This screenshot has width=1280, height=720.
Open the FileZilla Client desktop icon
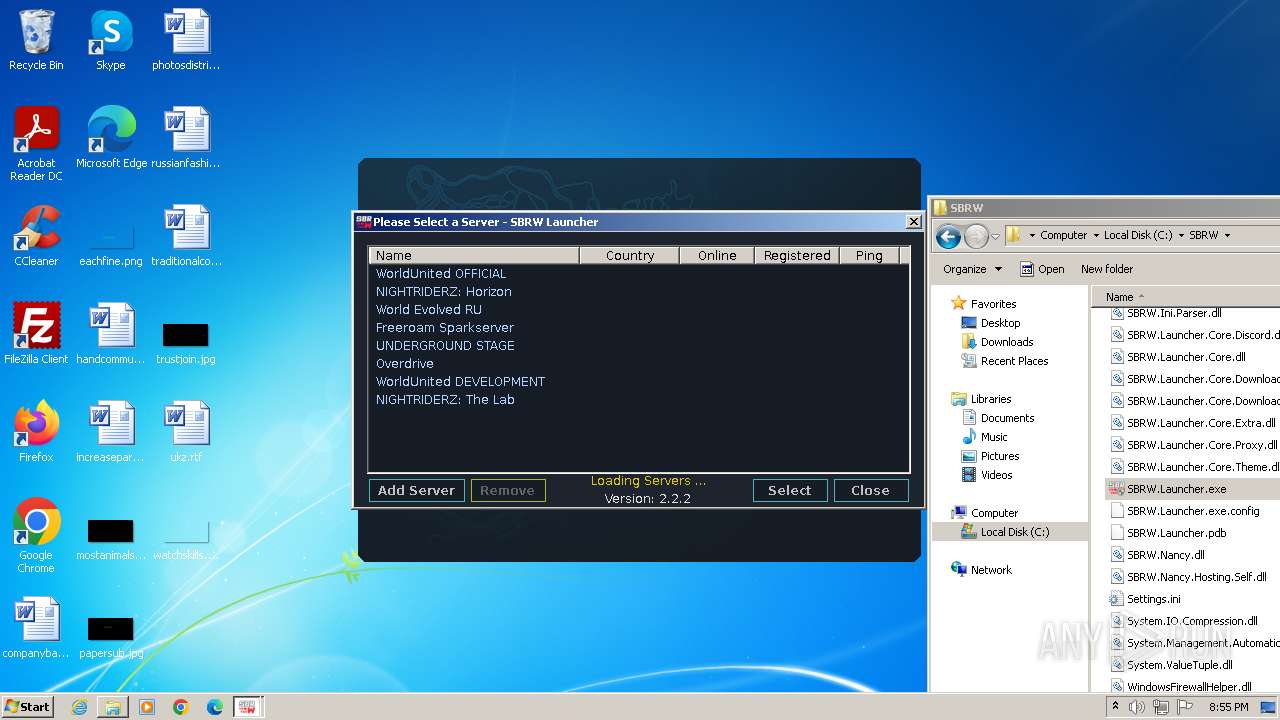[x=36, y=334]
